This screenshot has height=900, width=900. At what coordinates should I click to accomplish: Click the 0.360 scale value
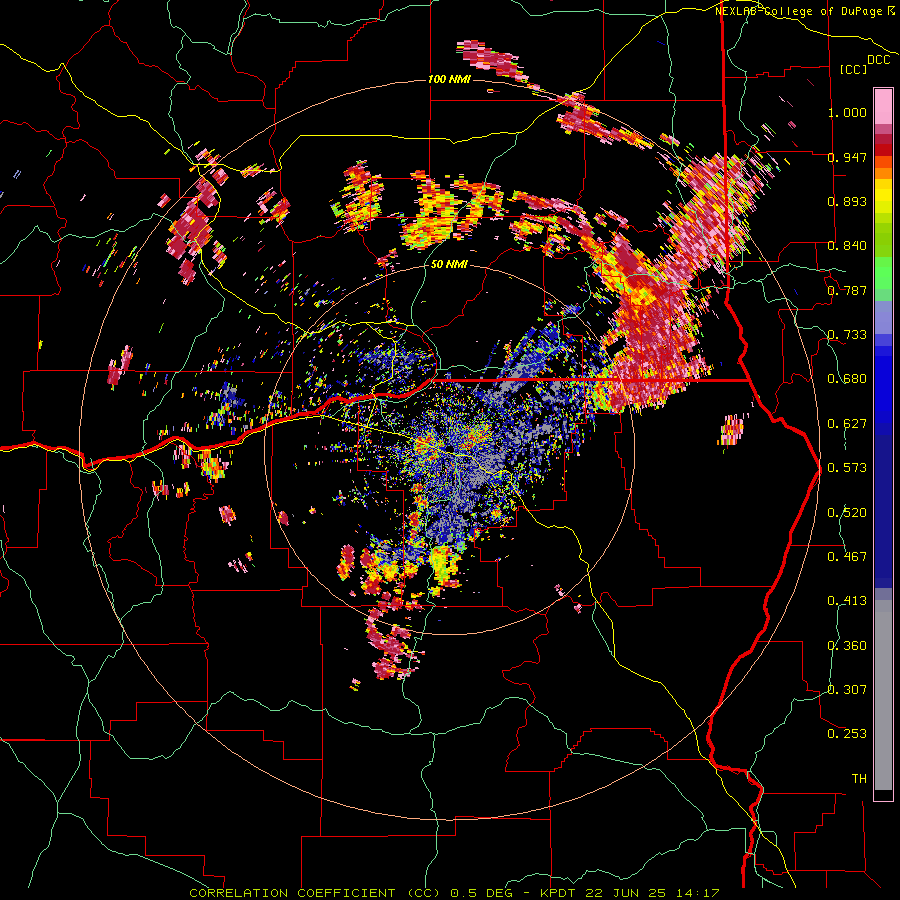pos(847,646)
